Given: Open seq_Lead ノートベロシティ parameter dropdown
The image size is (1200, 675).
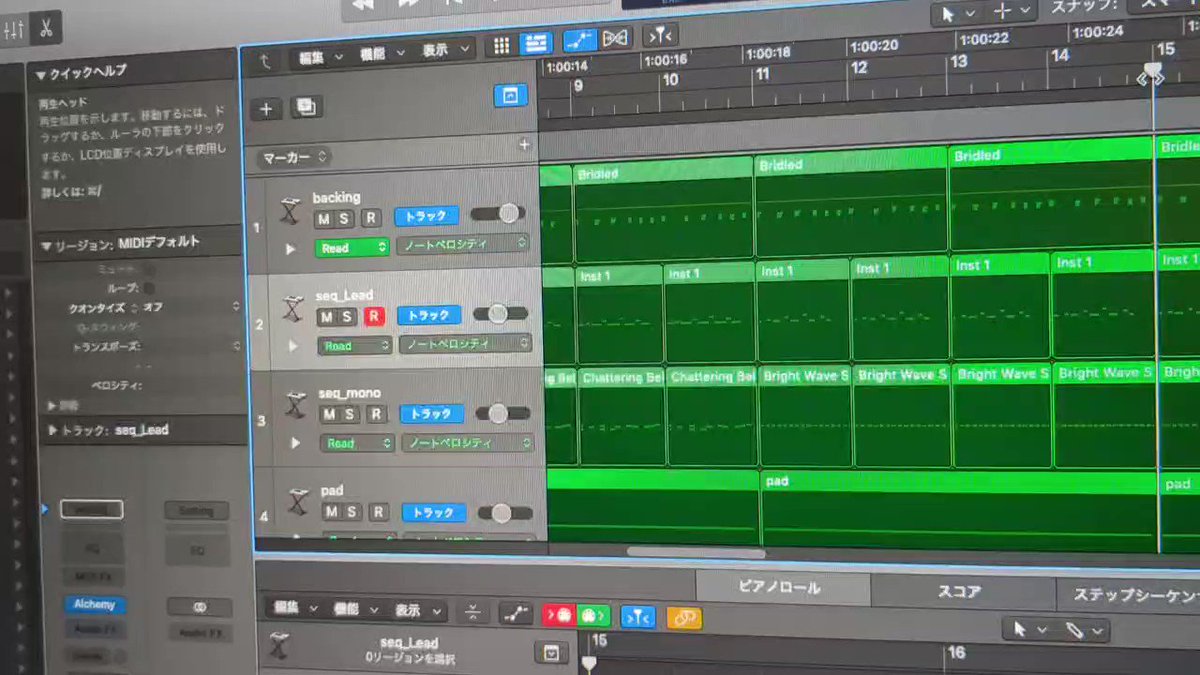Looking at the screenshot, I should [x=465, y=344].
